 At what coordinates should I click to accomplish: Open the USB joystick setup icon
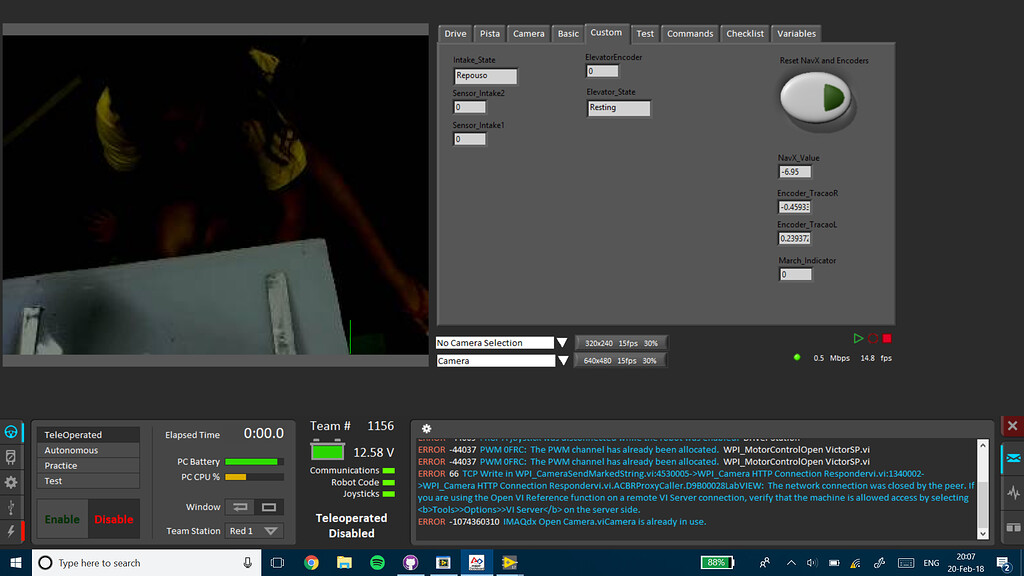point(12,504)
